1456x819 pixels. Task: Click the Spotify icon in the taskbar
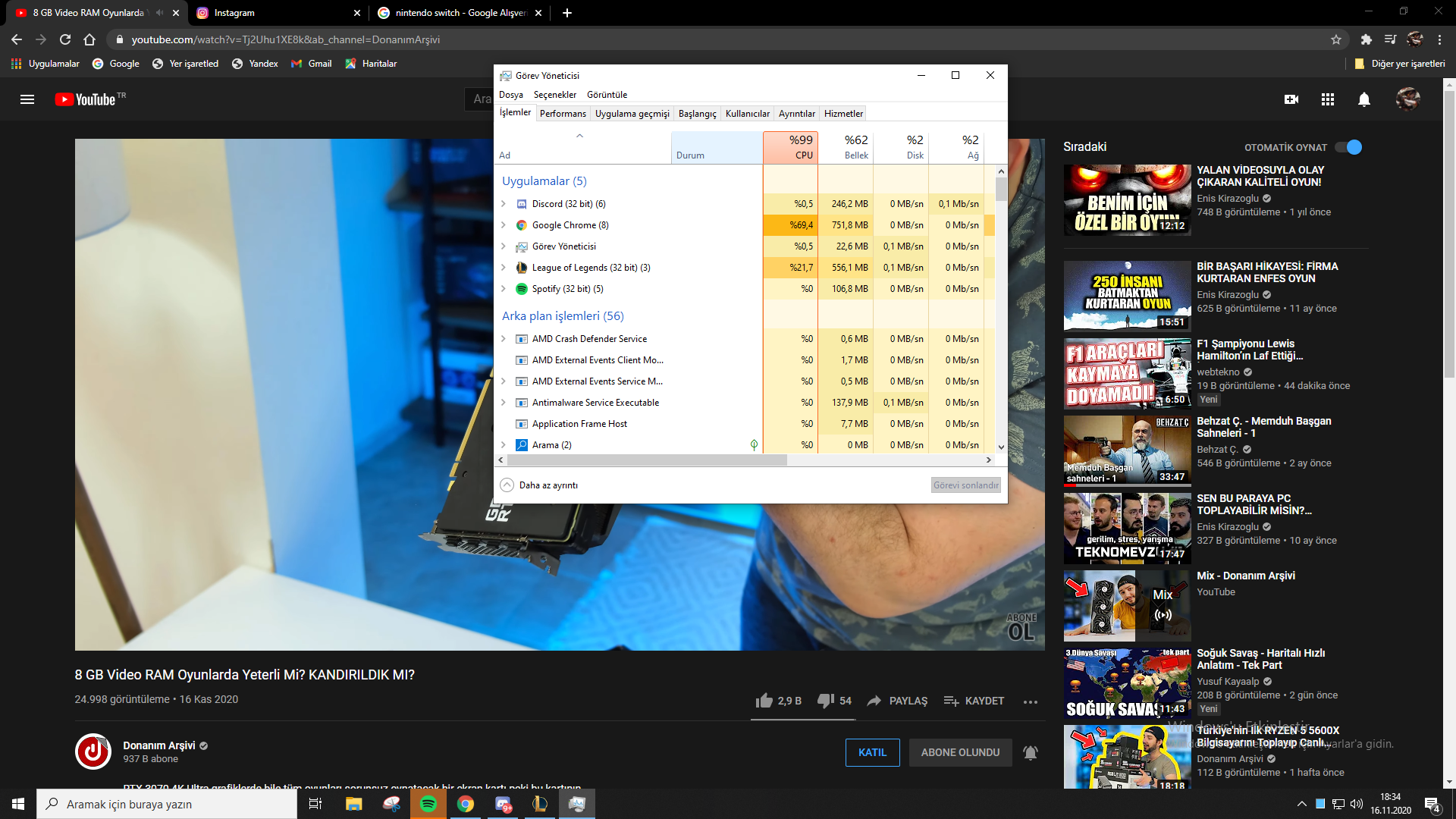(428, 804)
